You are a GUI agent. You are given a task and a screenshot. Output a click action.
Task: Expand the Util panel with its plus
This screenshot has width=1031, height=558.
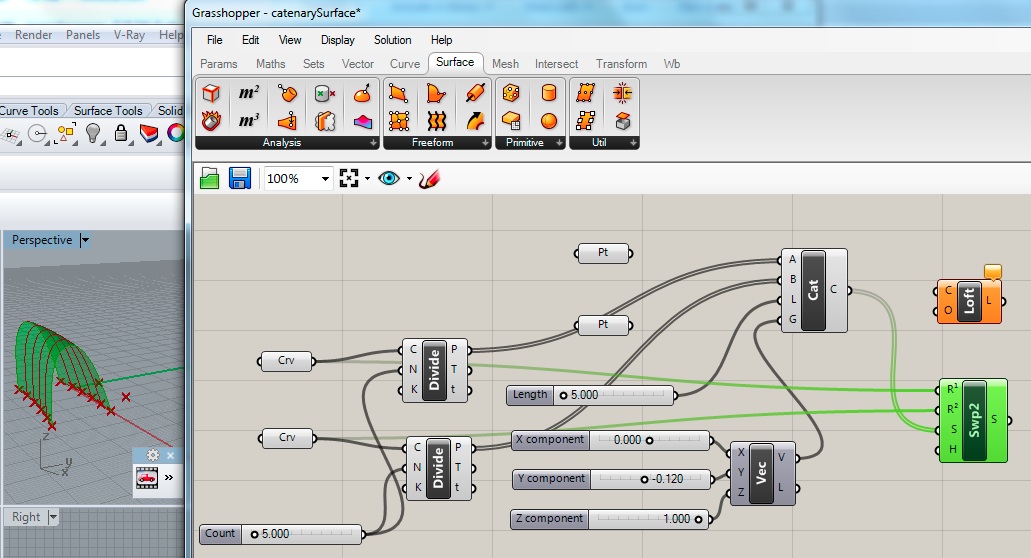point(633,143)
